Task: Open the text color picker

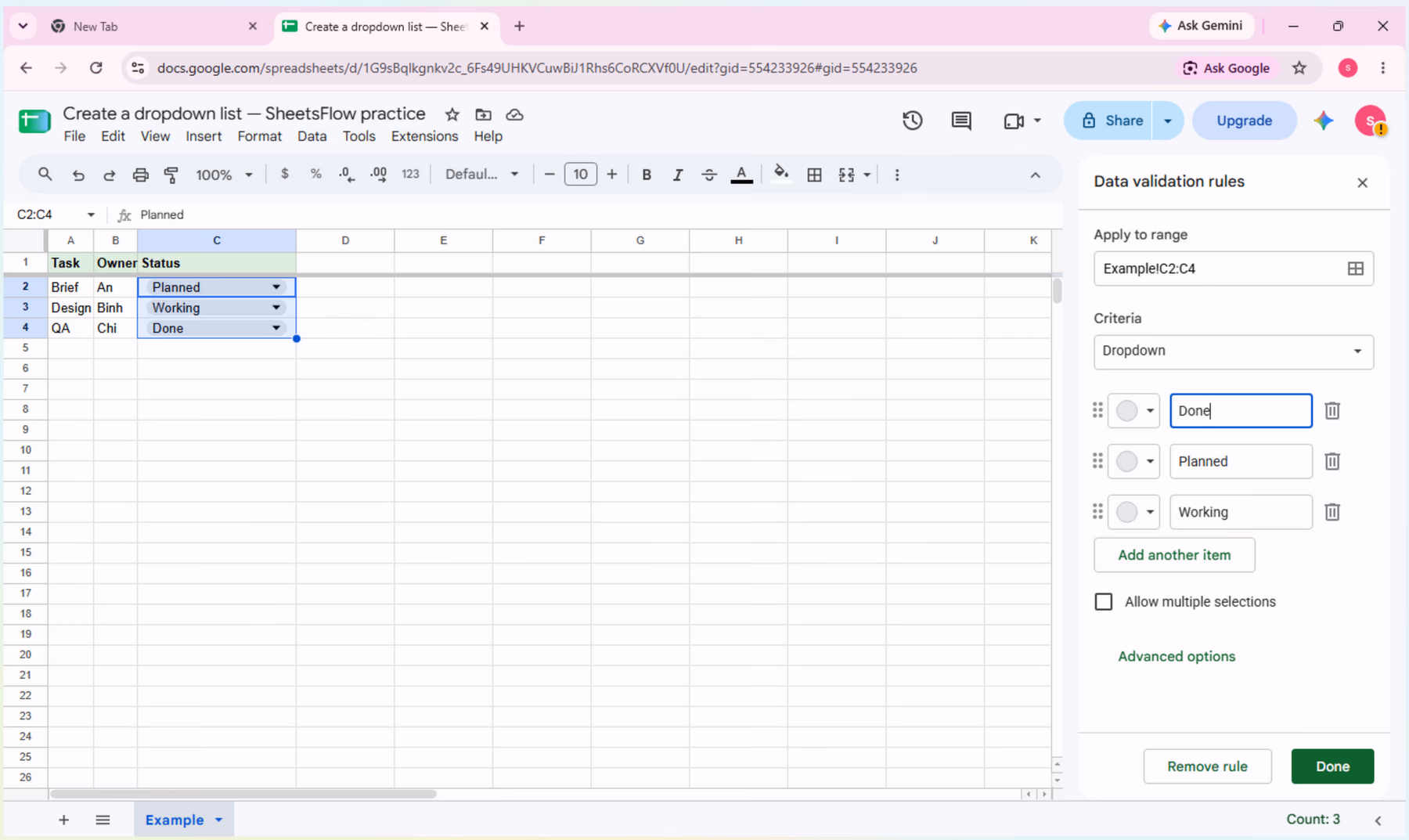Action: (741, 175)
